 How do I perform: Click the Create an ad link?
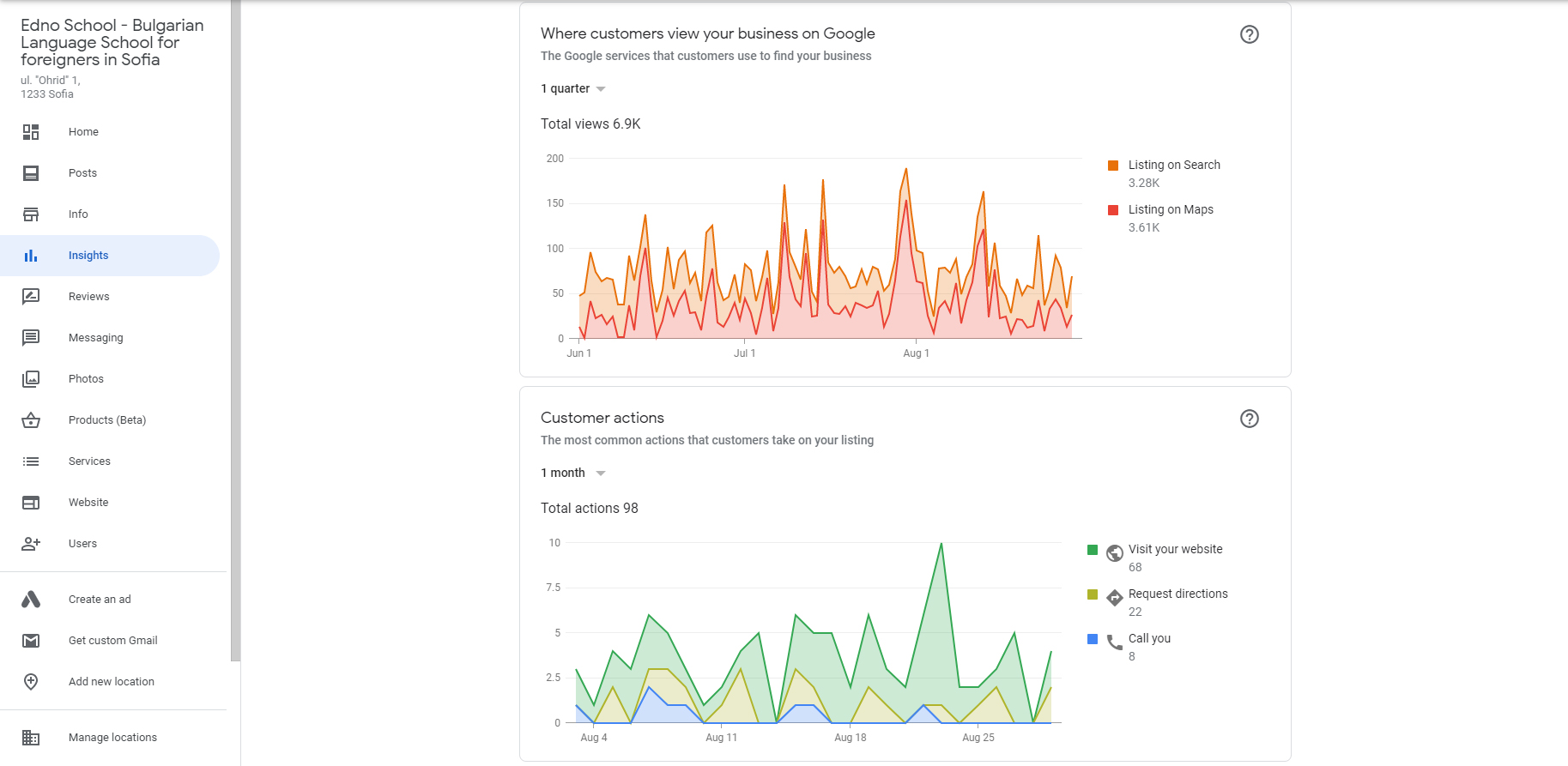100,600
